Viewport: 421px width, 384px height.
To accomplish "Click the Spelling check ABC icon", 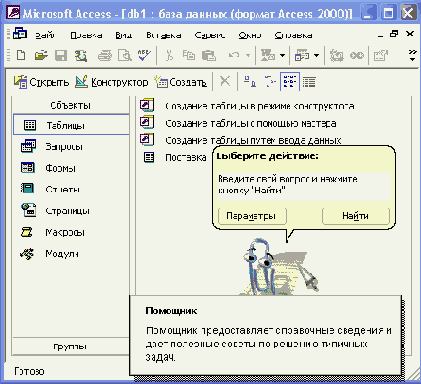I will [144, 55].
